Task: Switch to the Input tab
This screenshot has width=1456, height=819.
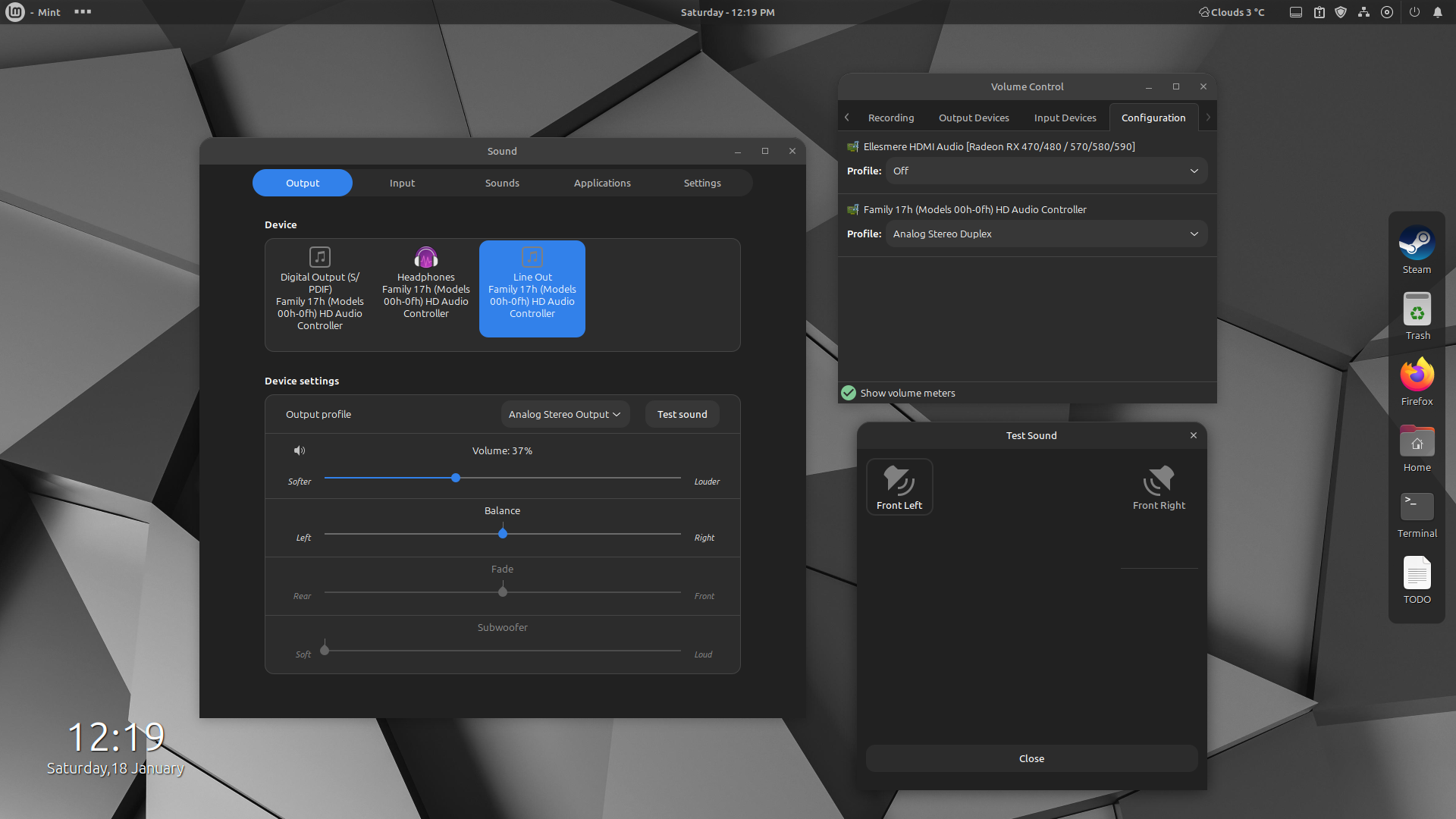Action: tap(402, 183)
